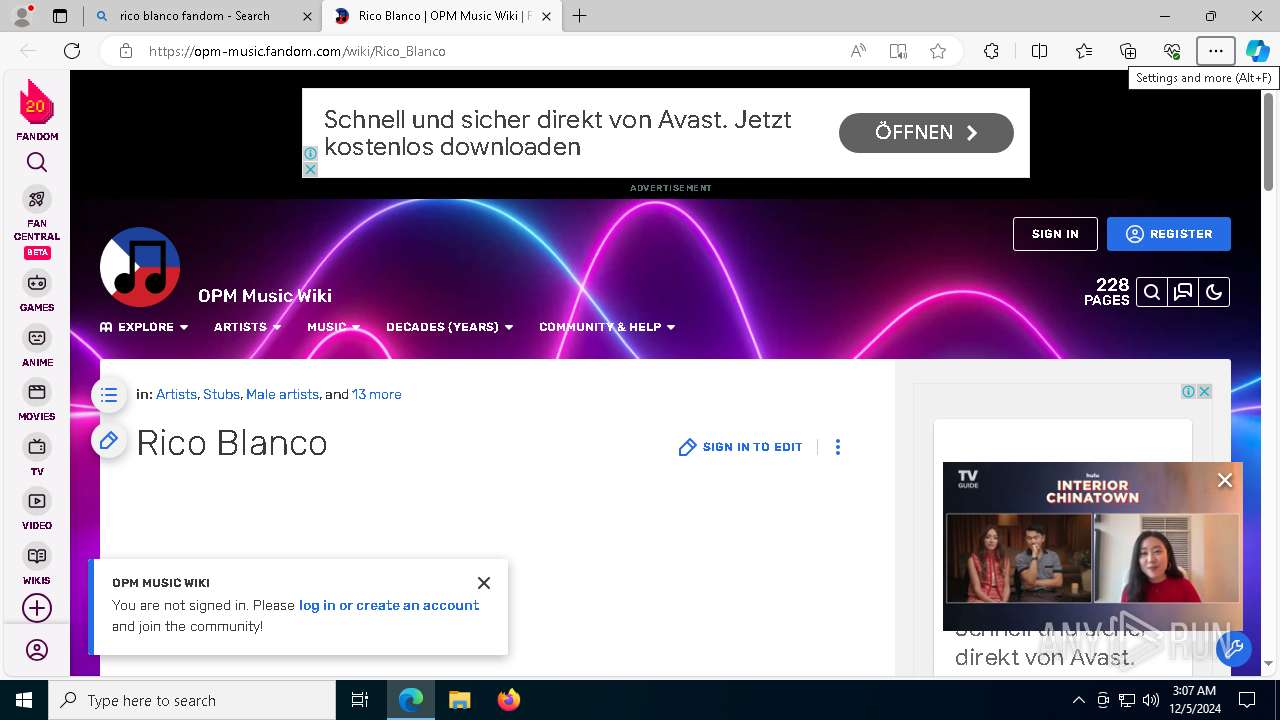Open the wiki discussions icon
Screen dimensions: 1280x720
pos(1183,292)
